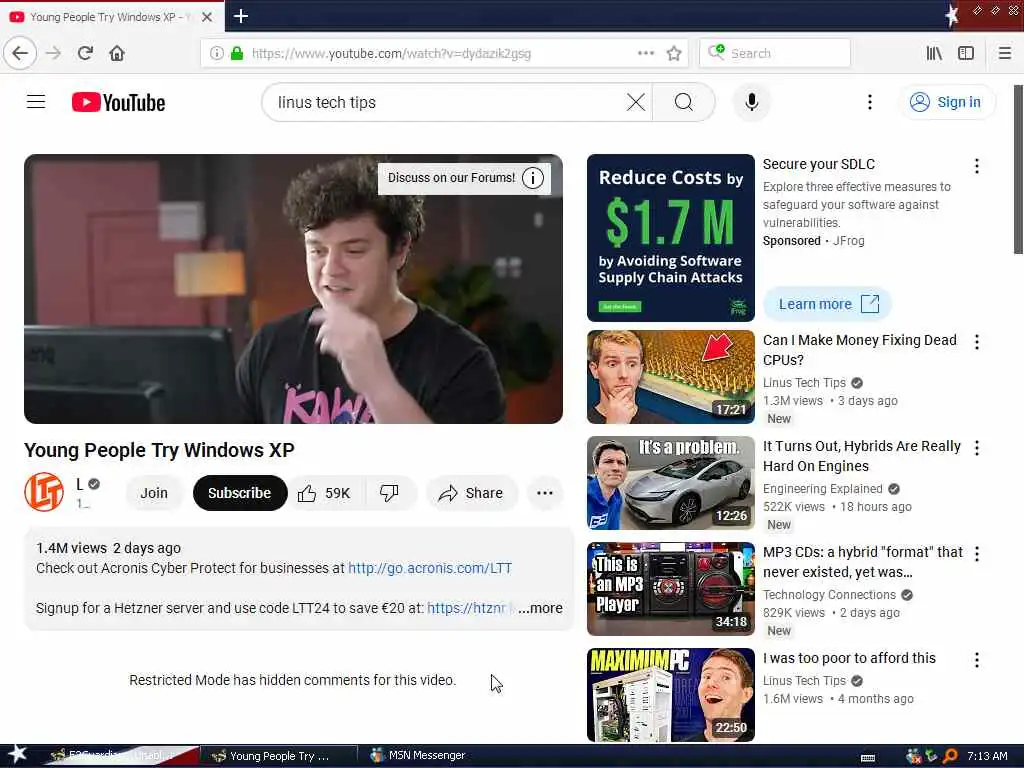Screen dimensions: 1024x768
Task: Open YouTube guide hamburger menu
Action: [36, 102]
